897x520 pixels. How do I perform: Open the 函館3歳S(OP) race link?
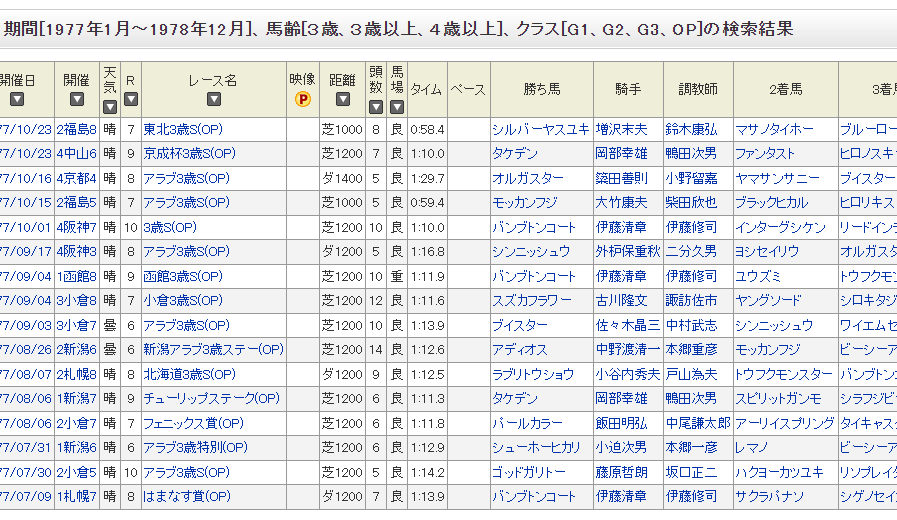tap(183, 277)
